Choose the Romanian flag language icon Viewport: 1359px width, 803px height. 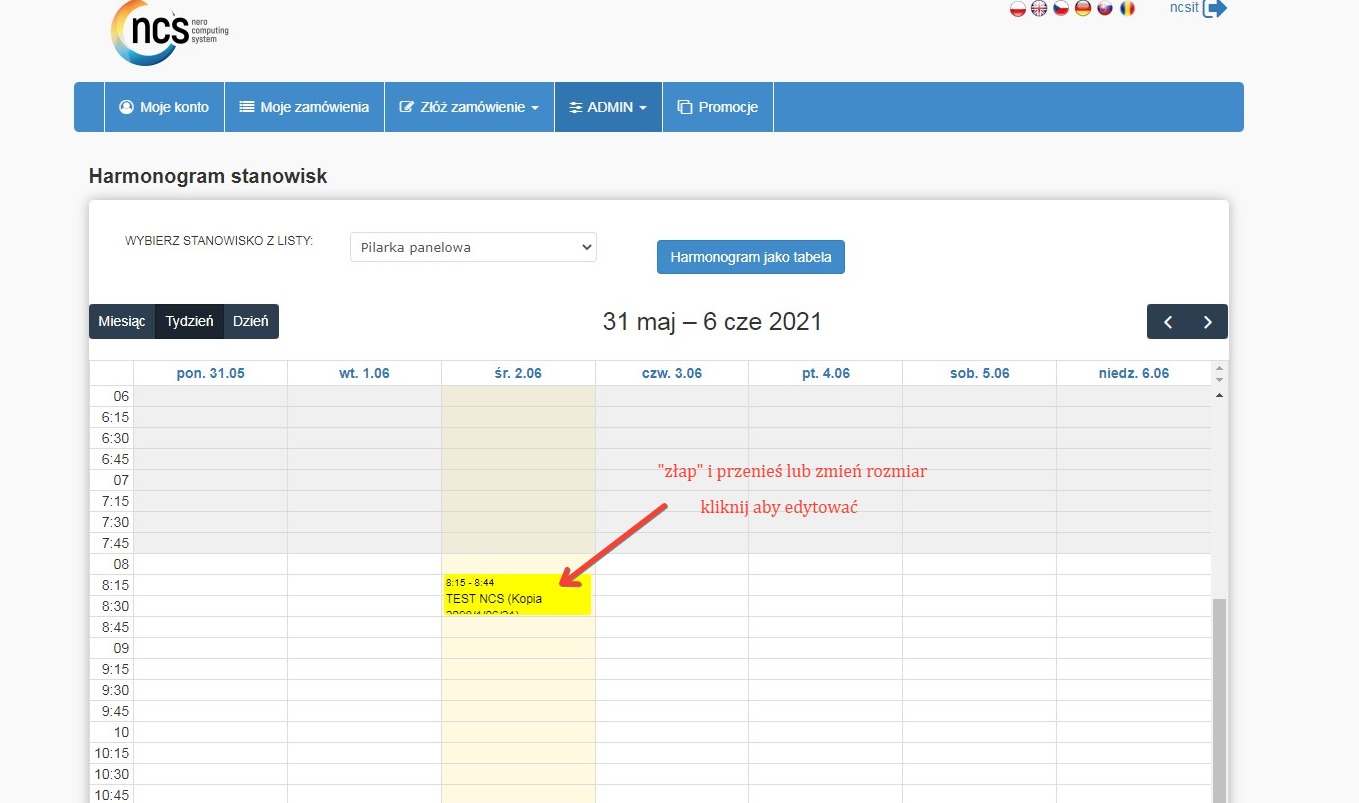coord(1127,9)
